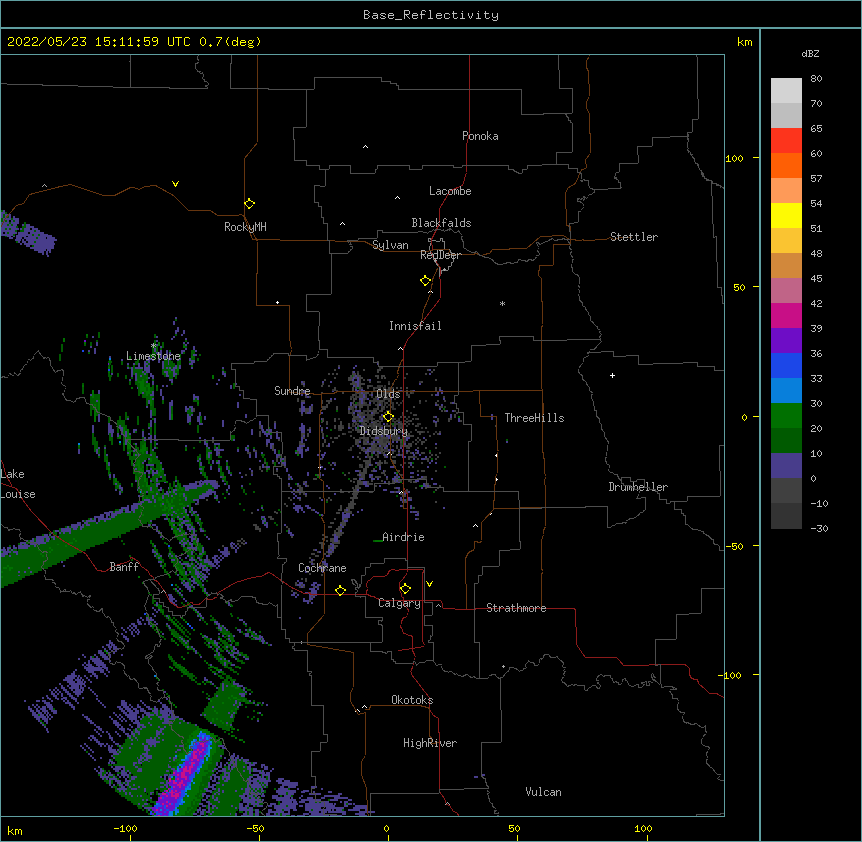This screenshot has width=862, height=842.
Task: Click the yellow diamond marker above Calgary label
Action: click(x=405, y=589)
